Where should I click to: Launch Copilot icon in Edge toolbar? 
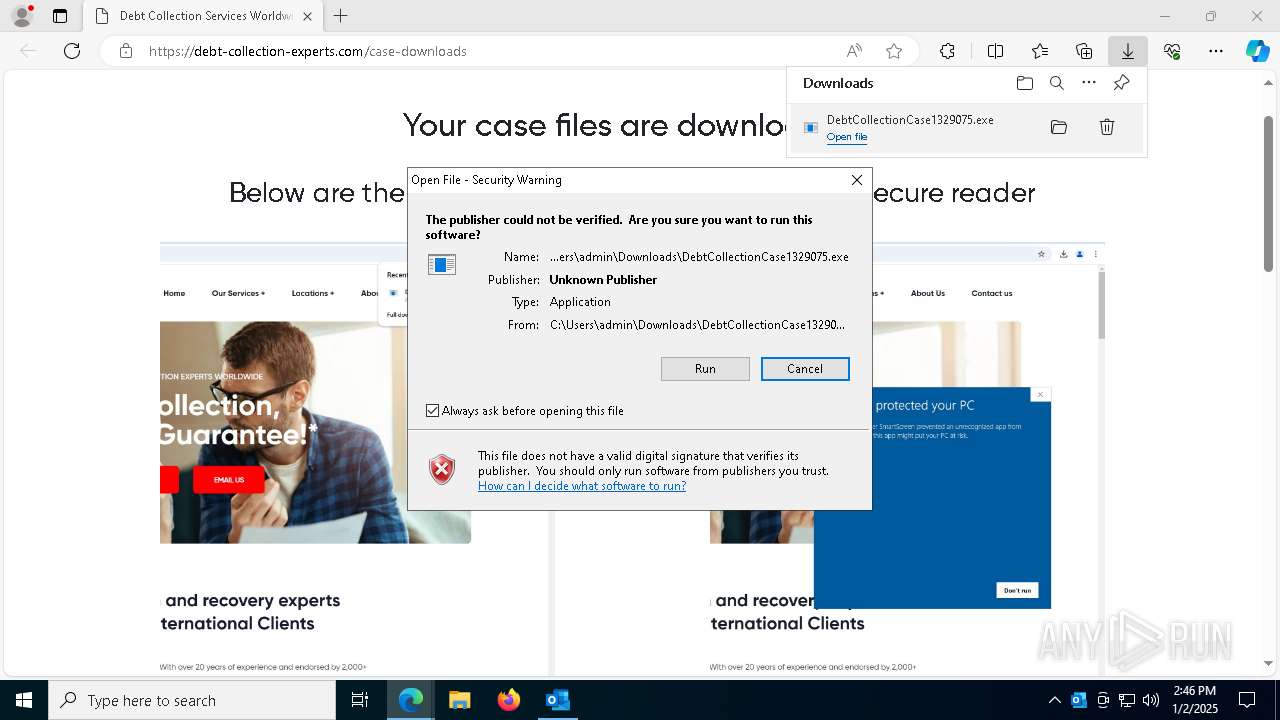1257,51
